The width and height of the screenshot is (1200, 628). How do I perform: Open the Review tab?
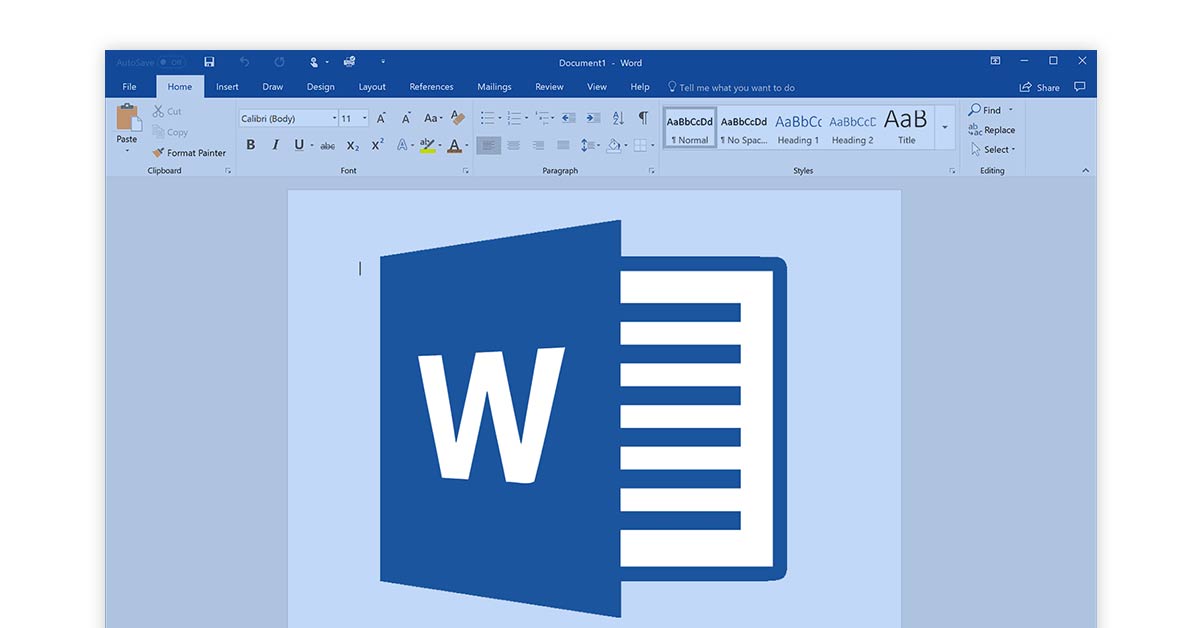click(549, 87)
